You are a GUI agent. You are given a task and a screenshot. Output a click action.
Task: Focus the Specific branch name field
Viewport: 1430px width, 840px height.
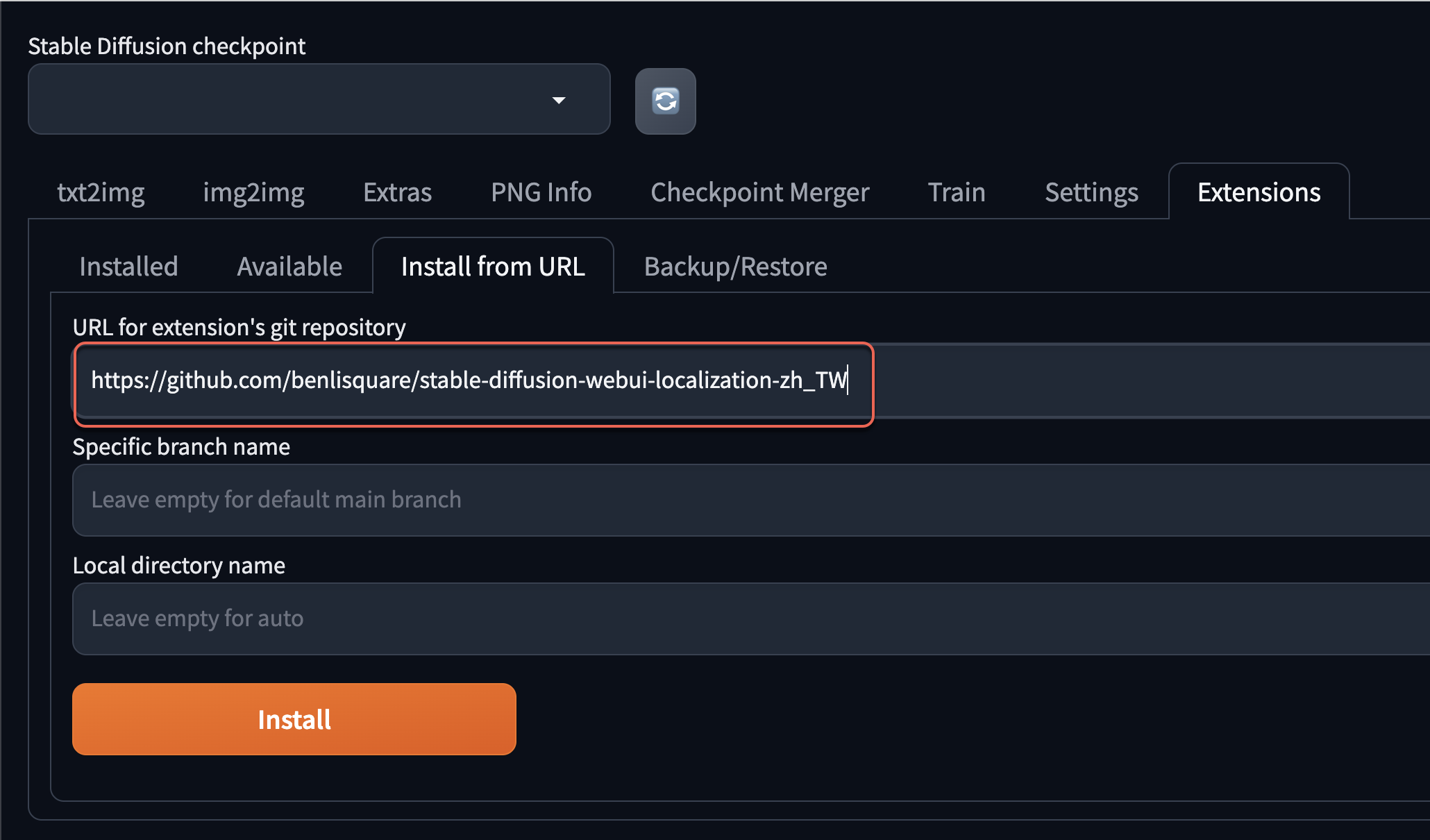point(750,500)
